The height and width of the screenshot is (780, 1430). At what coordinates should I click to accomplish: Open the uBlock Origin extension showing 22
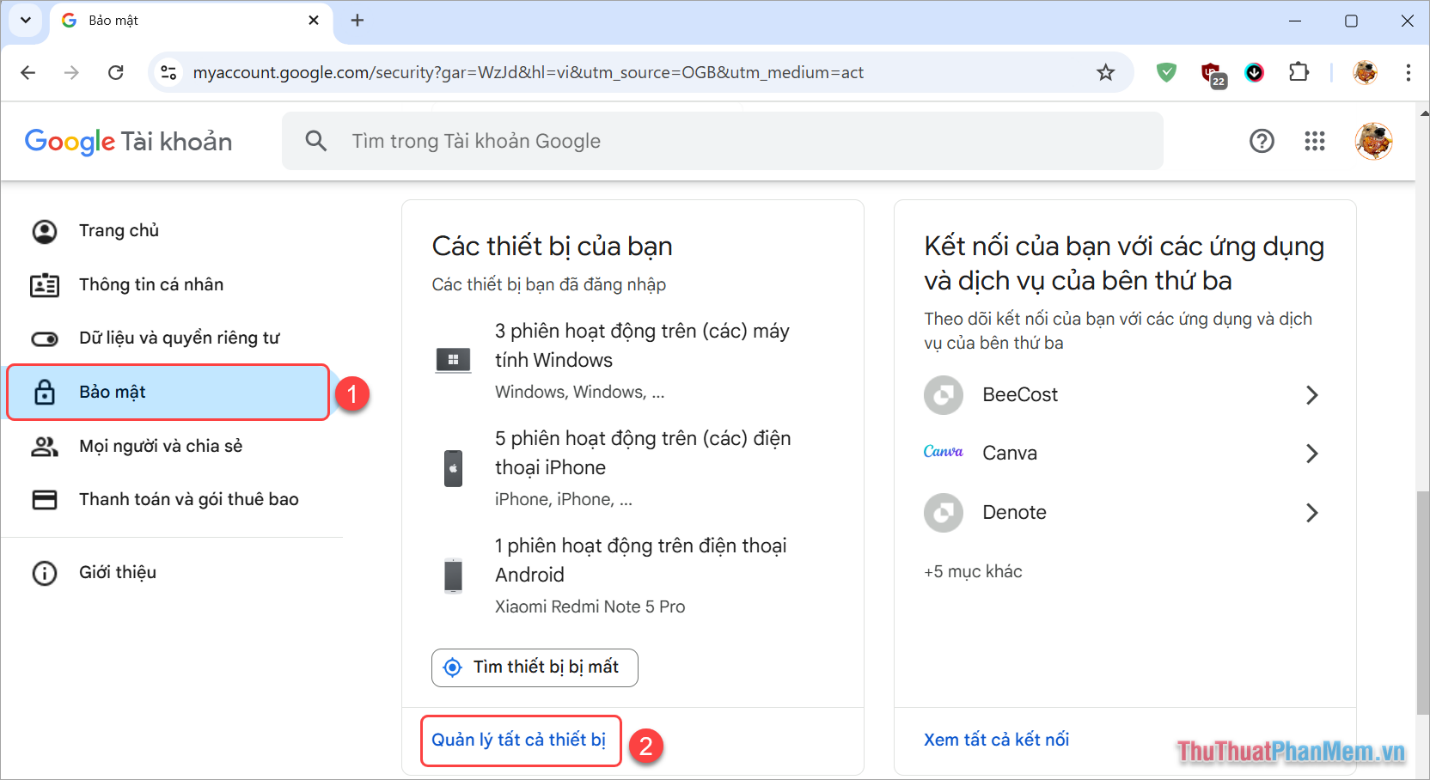click(1211, 72)
